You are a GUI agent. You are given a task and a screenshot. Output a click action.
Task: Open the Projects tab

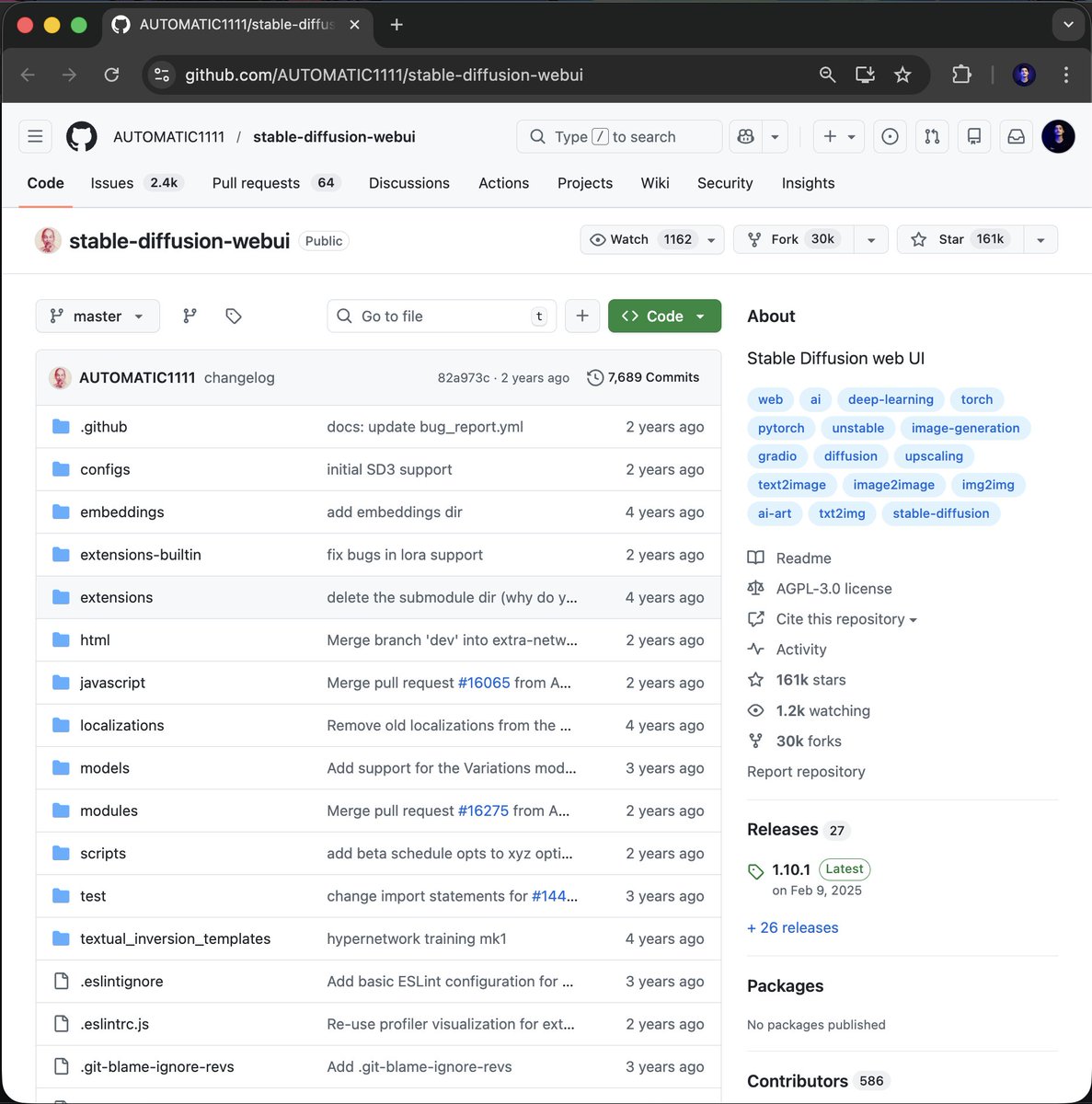tap(585, 183)
